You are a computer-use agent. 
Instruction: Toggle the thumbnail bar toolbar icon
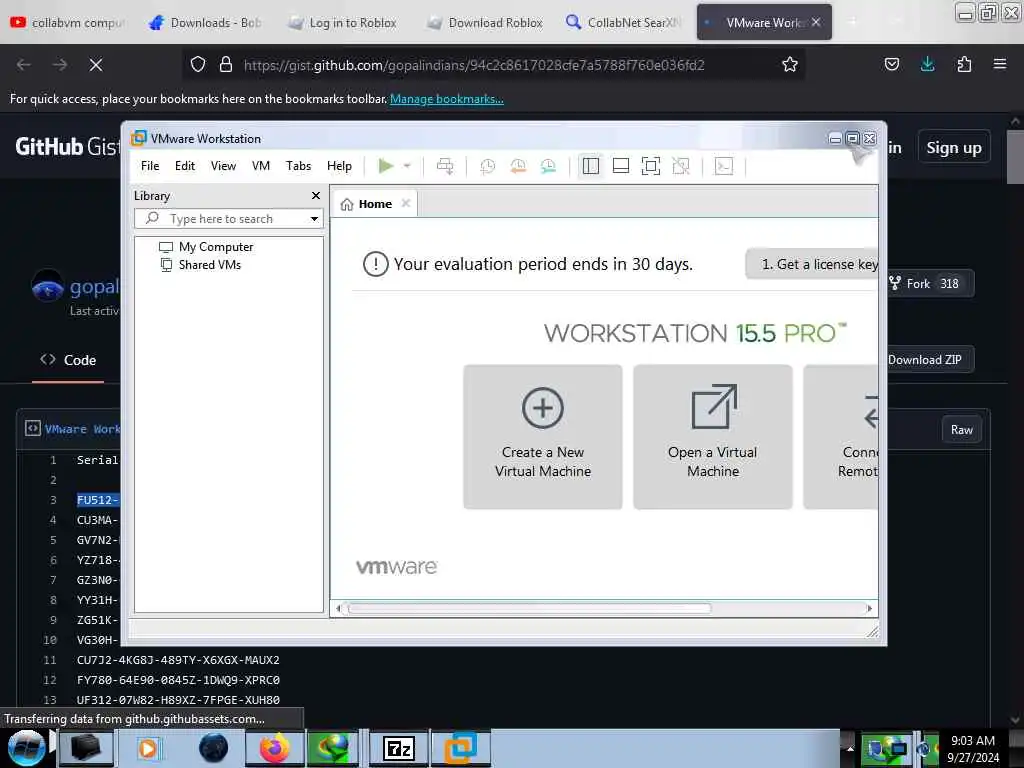[x=620, y=166]
